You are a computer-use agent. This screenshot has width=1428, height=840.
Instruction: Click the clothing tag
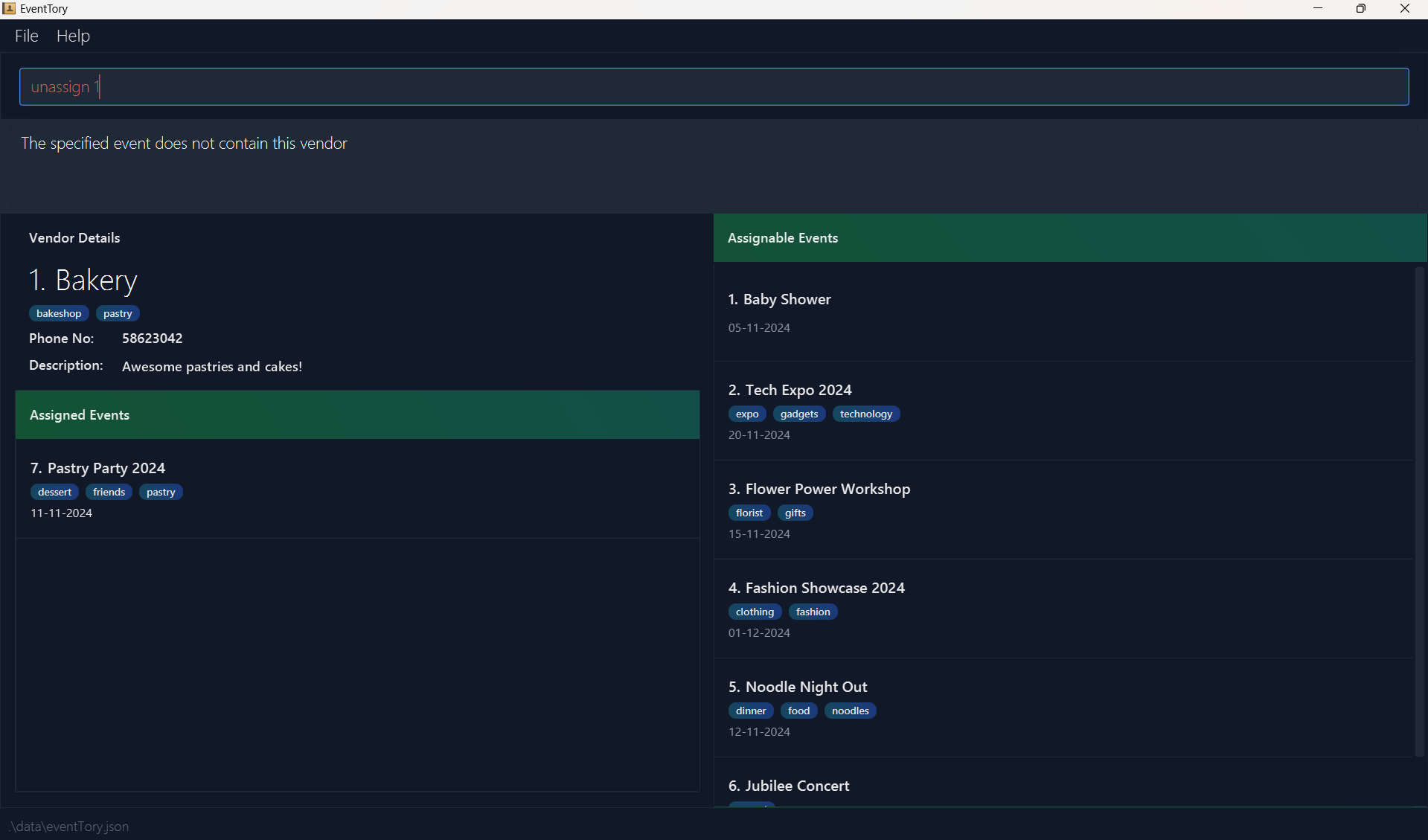pos(755,612)
